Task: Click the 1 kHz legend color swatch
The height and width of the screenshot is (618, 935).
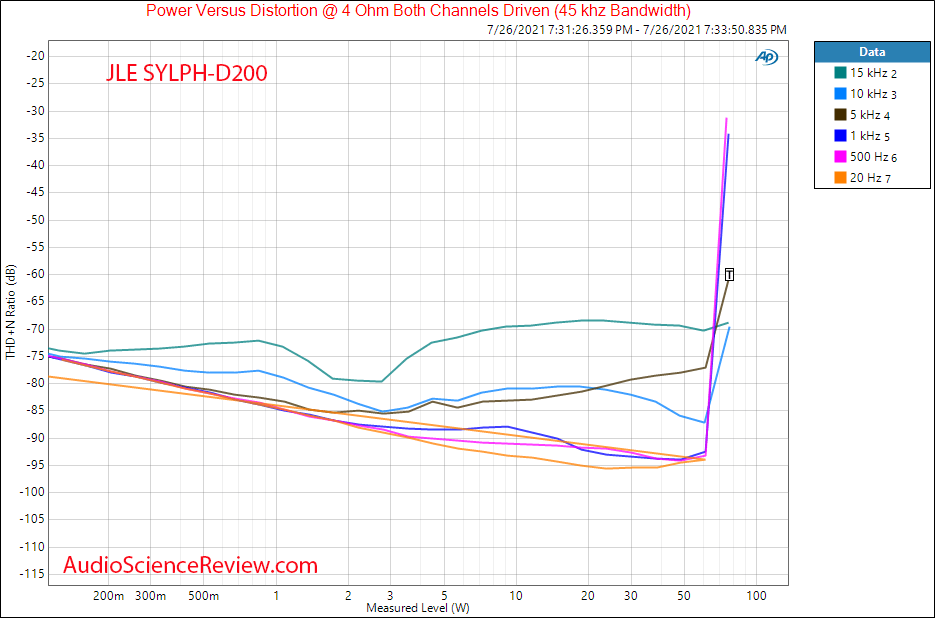Action: pos(840,136)
